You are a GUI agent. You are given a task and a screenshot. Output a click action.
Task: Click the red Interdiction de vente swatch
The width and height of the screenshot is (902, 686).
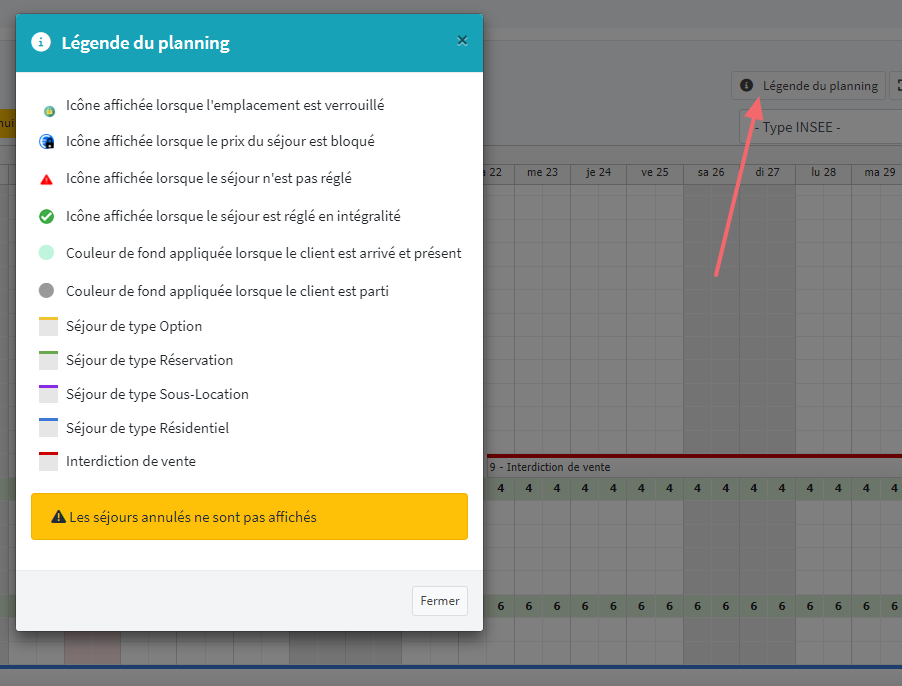[x=48, y=462]
